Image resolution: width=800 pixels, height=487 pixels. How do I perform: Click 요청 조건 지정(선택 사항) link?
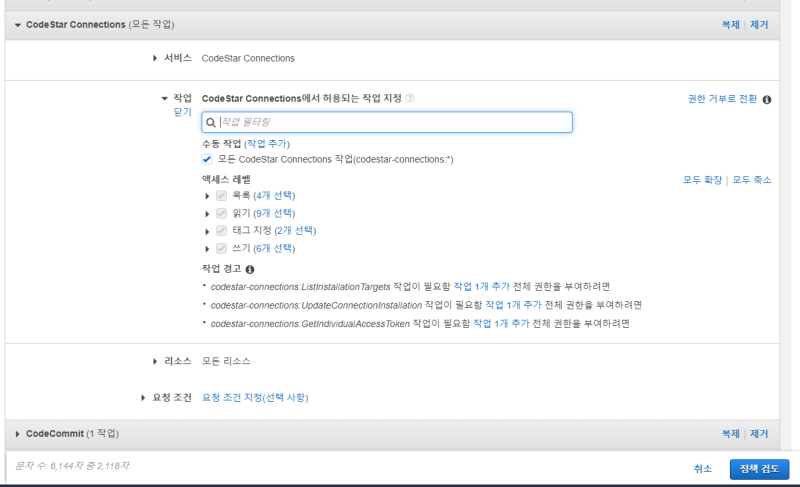(255, 397)
